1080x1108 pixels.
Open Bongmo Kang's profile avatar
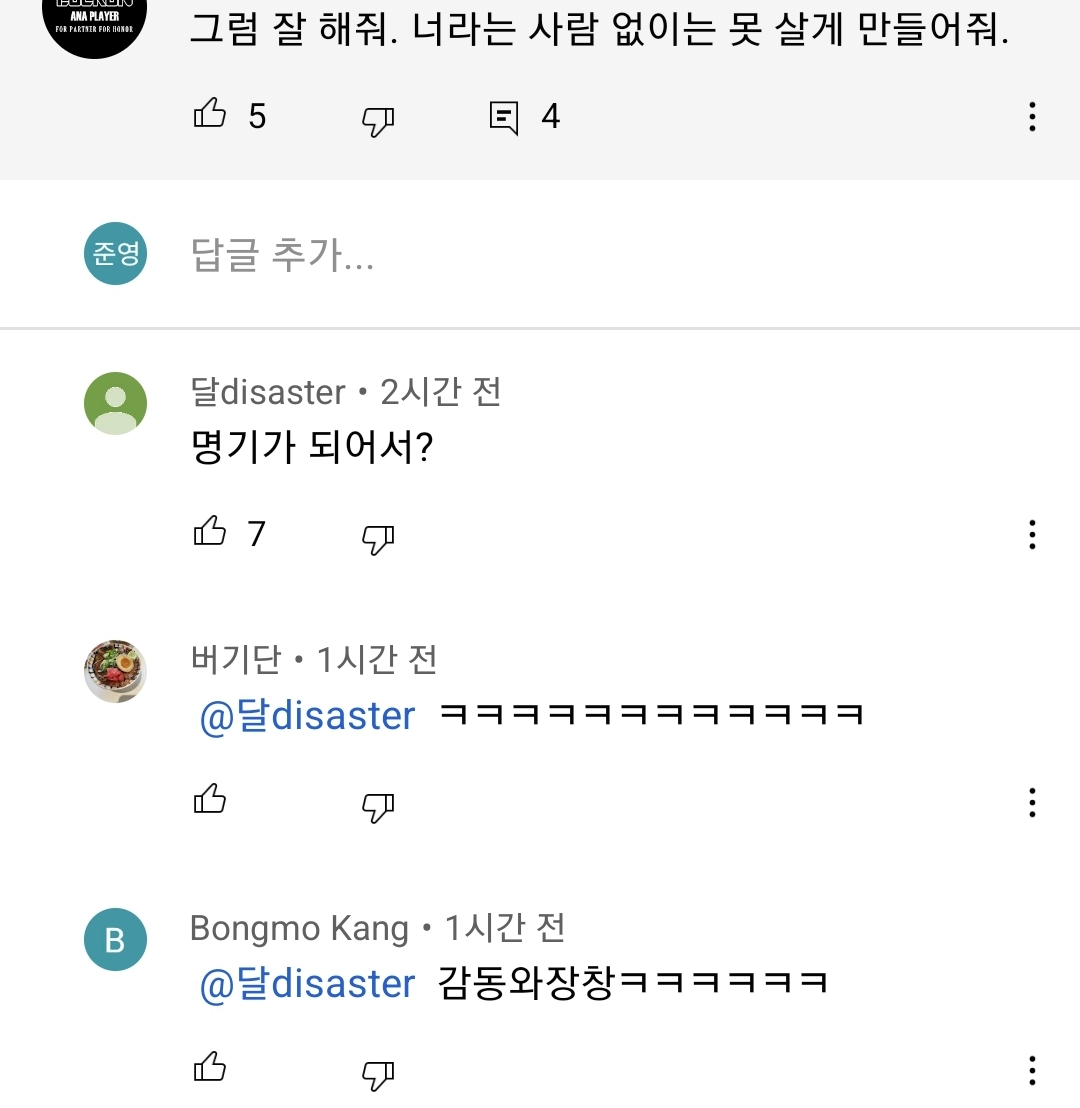(x=115, y=939)
